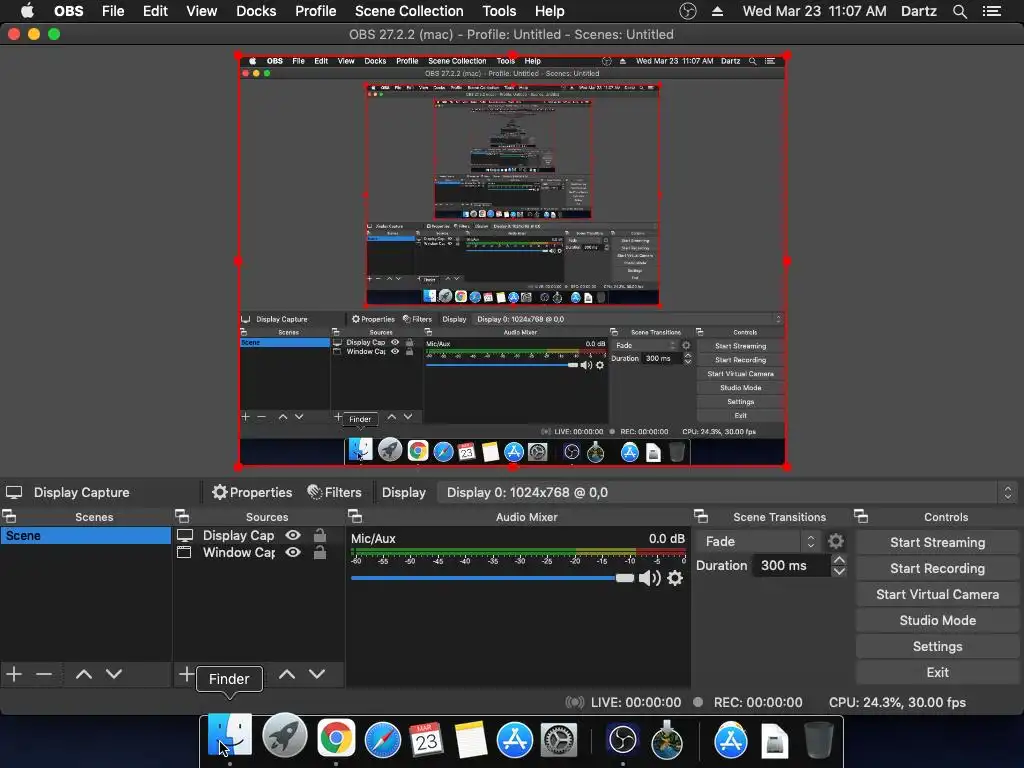Open Google Chrome in the dock
This screenshot has width=1024, height=768.
[x=336, y=739]
